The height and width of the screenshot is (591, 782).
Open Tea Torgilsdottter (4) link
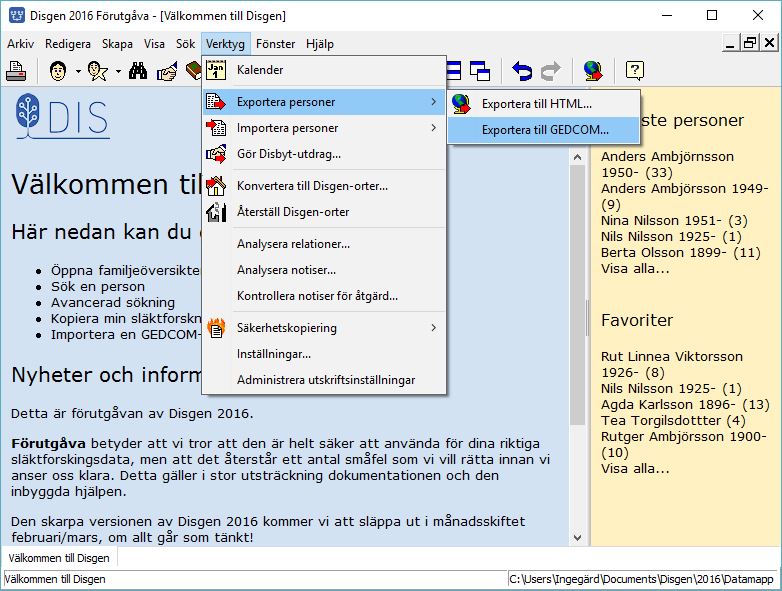673,420
